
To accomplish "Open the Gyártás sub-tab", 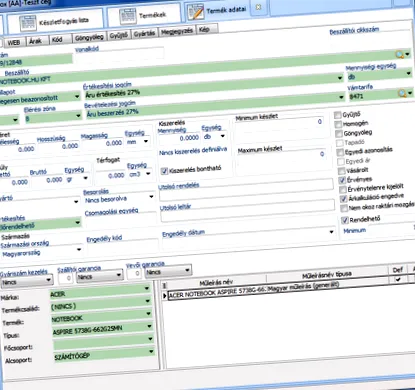I will (x=144, y=34).
